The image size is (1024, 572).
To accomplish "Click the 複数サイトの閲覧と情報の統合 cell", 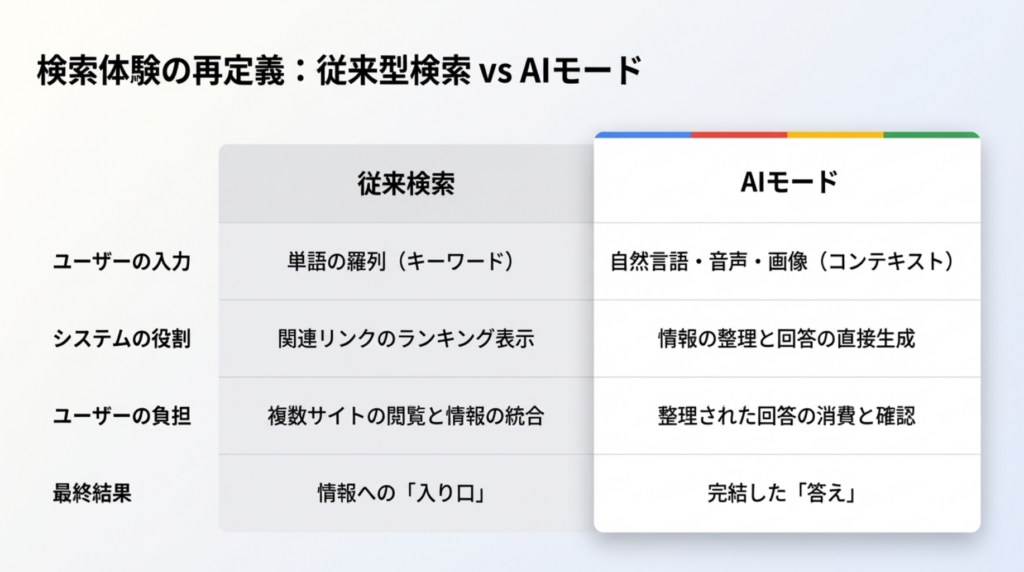I will point(405,416).
